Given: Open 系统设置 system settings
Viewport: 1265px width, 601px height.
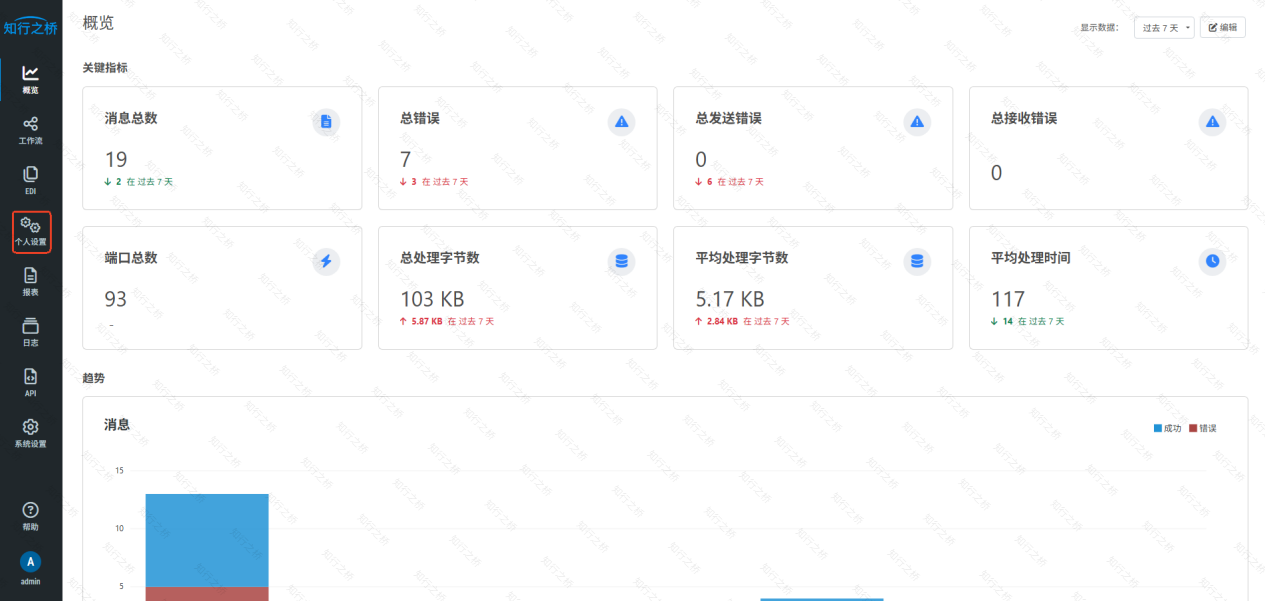Looking at the screenshot, I should click(31, 433).
